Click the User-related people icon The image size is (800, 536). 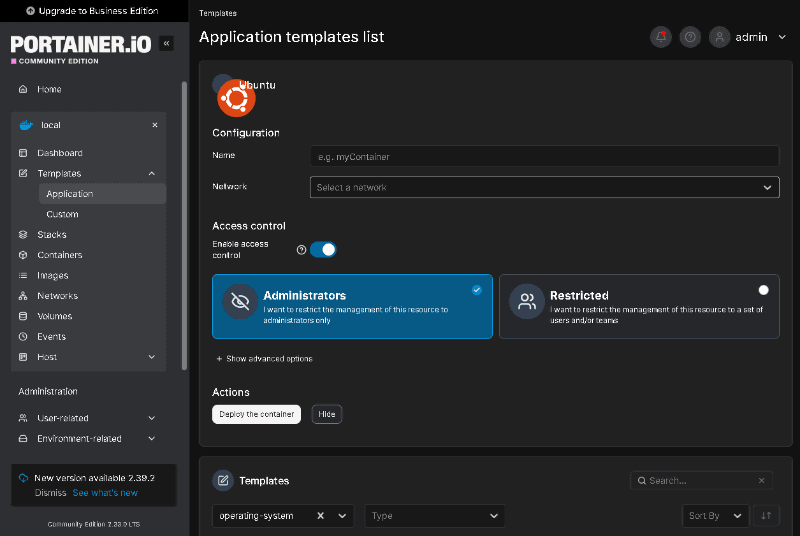click(23, 418)
